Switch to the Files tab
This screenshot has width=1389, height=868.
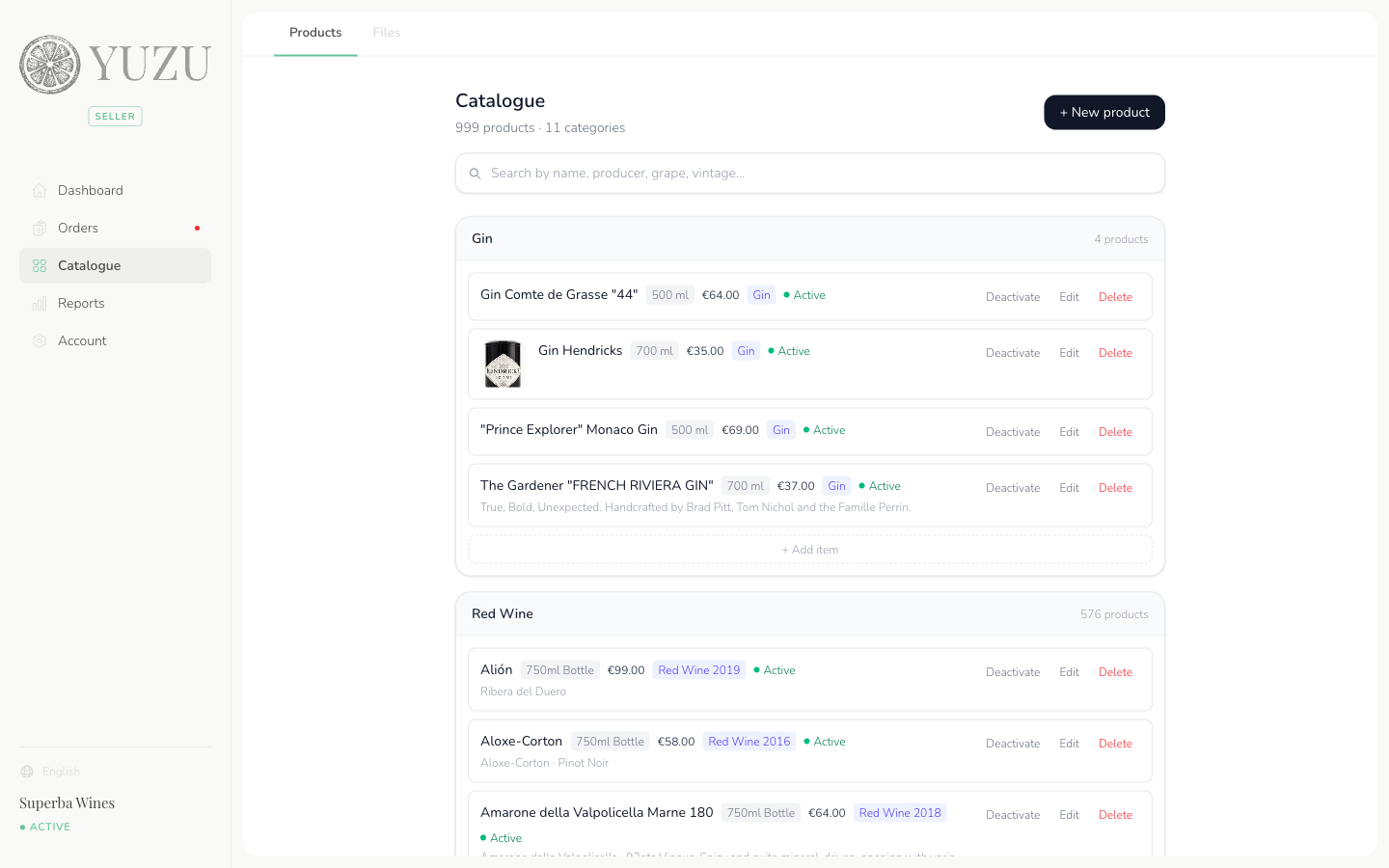pos(387,33)
